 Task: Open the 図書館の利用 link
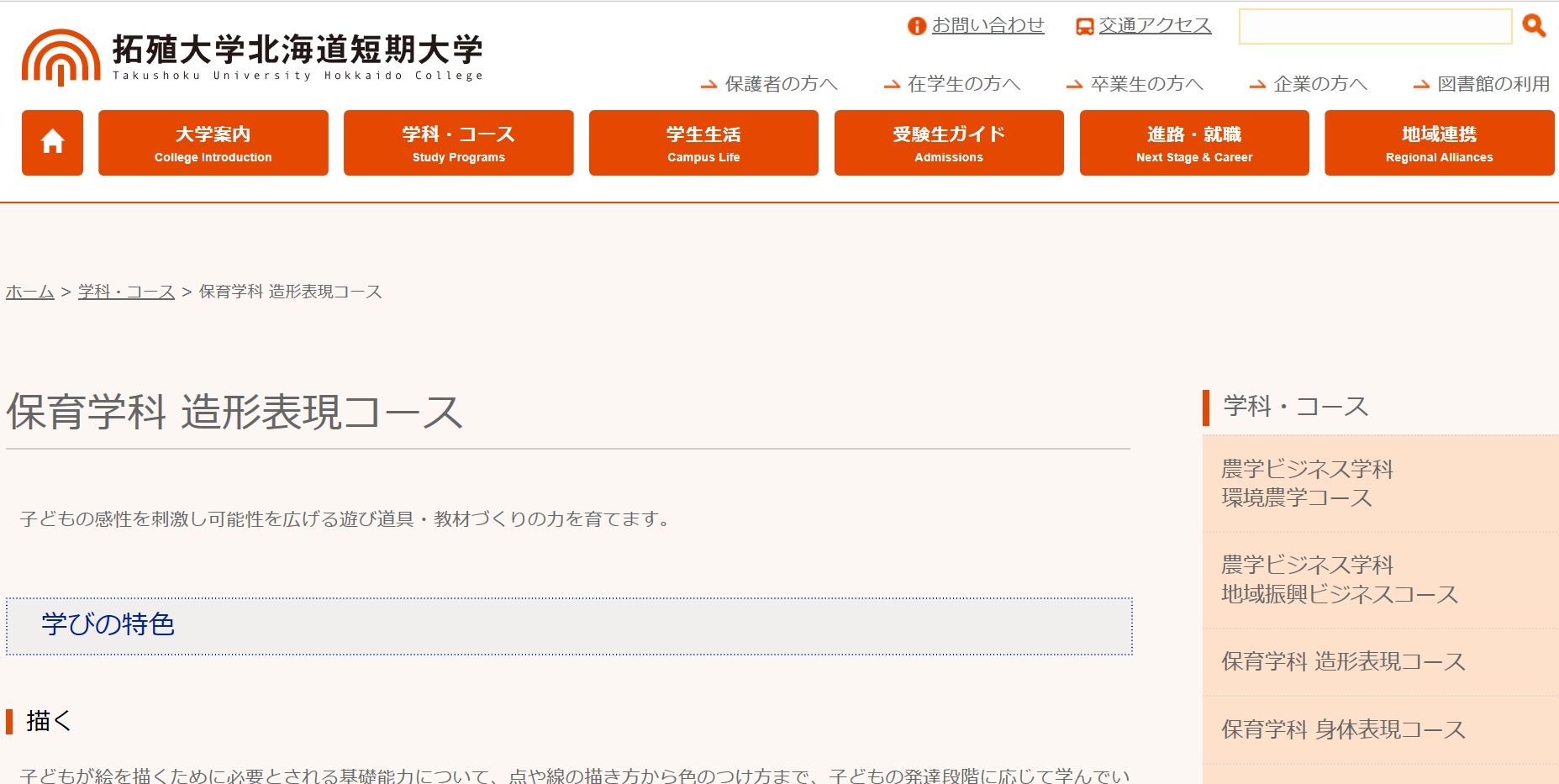point(1493,84)
